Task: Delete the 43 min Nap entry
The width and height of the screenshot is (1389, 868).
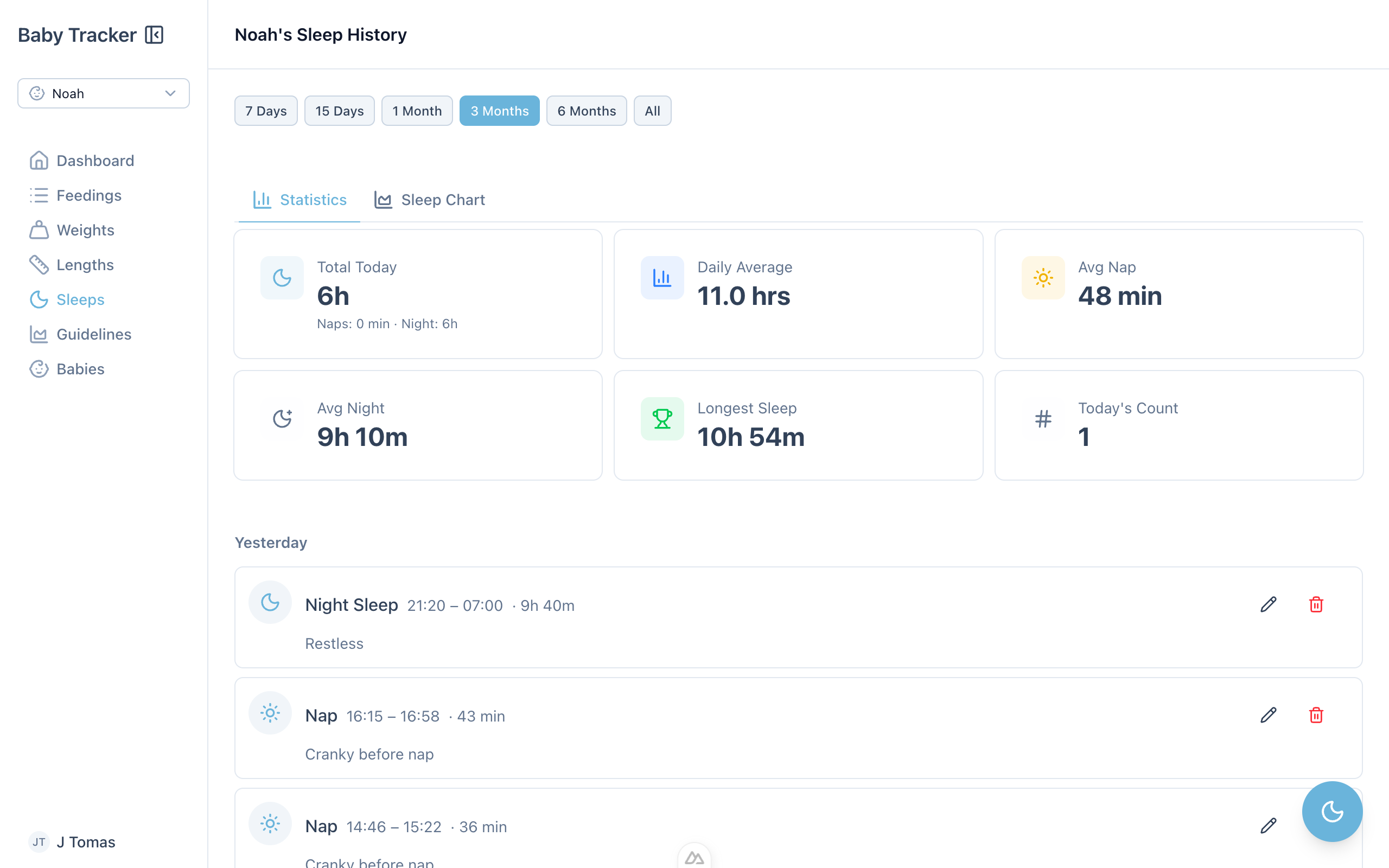Action: click(1316, 714)
